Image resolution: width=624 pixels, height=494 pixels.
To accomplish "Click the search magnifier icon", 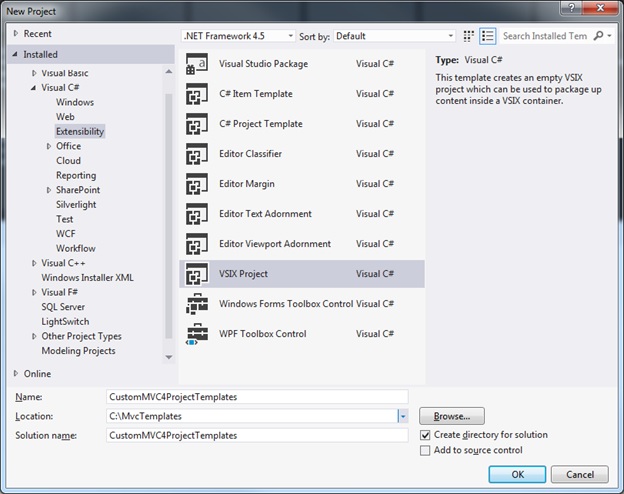I will 598,36.
